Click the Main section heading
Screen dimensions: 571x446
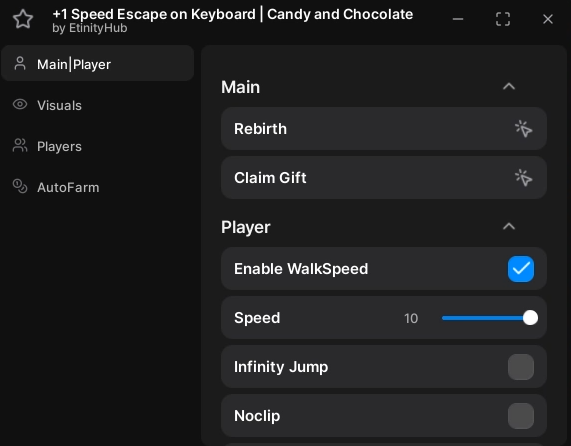click(240, 87)
